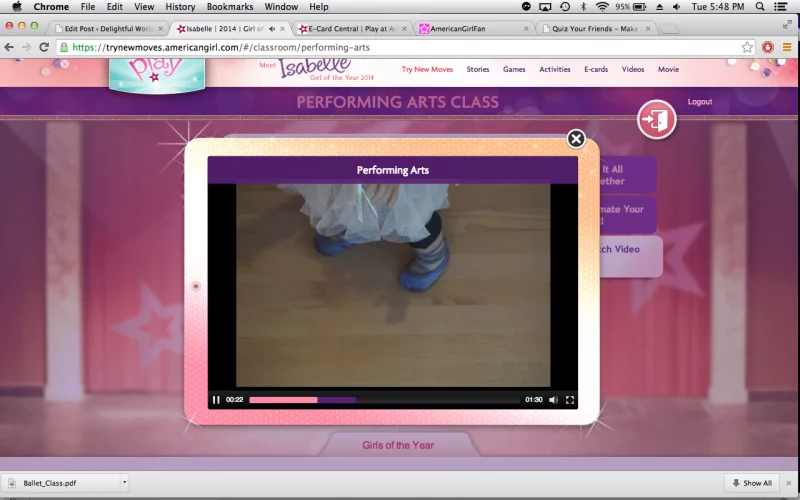Image resolution: width=800 pixels, height=500 pixels.
Task: Open Ballet_Class.pdf download
Action: tap(49, 483)
